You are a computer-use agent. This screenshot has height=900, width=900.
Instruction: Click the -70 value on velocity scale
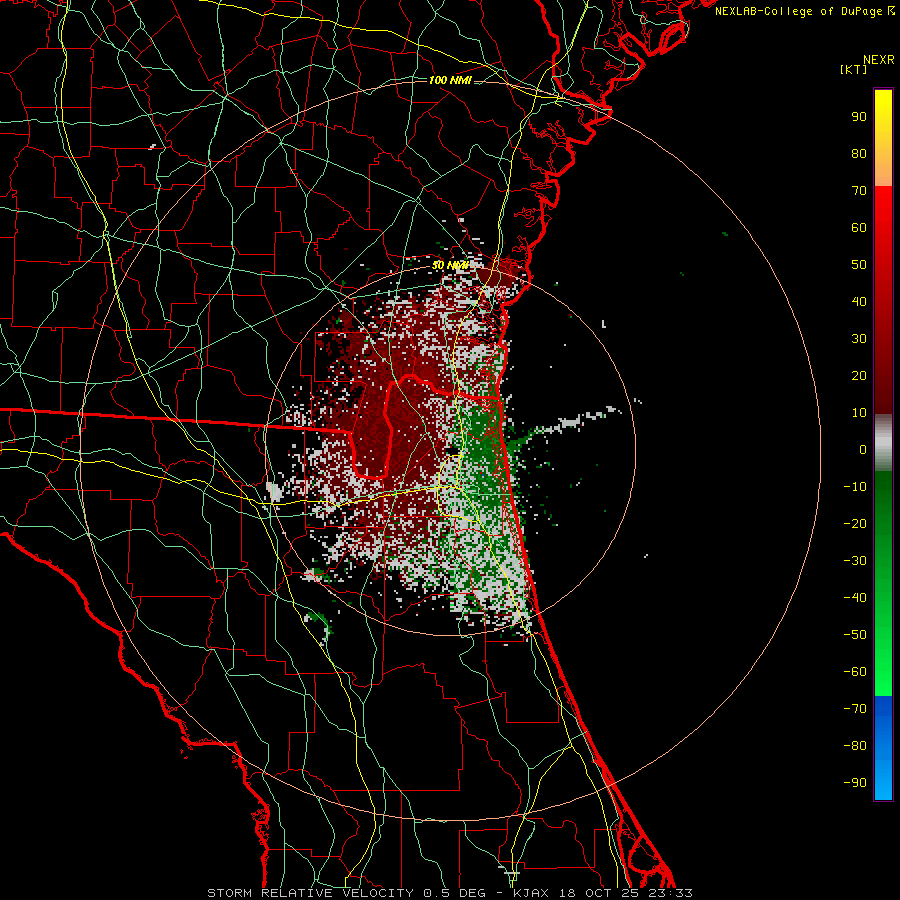855,709
